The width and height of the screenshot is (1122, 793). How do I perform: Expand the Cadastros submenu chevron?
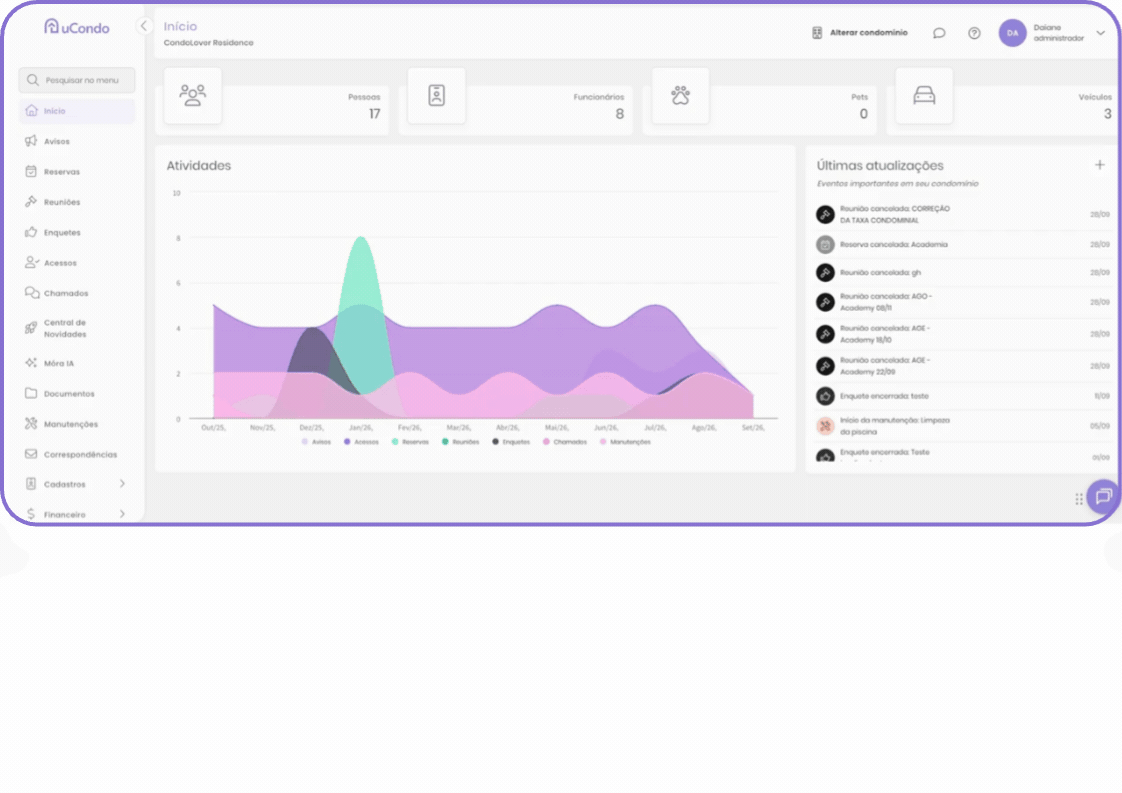pyautogui.click(x=122, y=484)
